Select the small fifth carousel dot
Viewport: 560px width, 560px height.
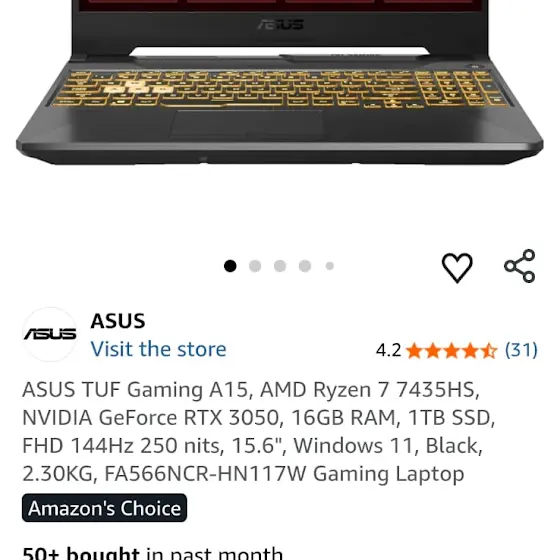point(330,266)
